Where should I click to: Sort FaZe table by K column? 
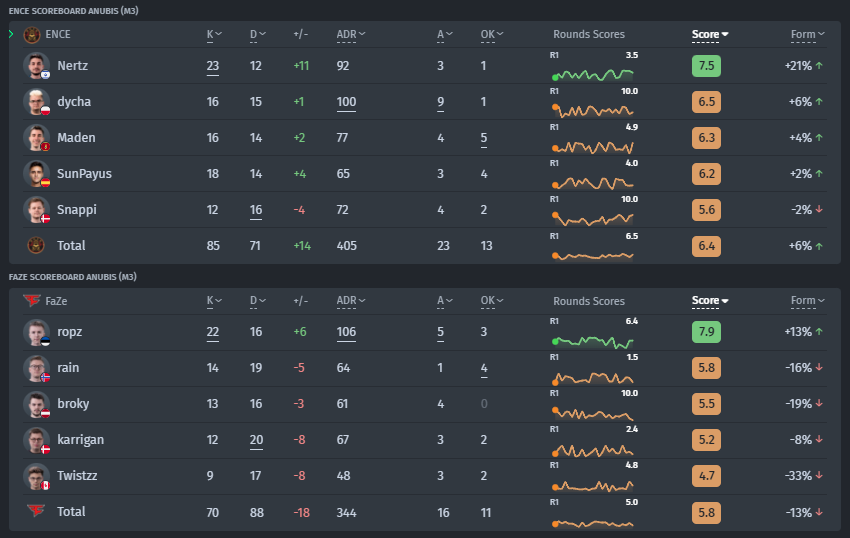coord(214,301)
